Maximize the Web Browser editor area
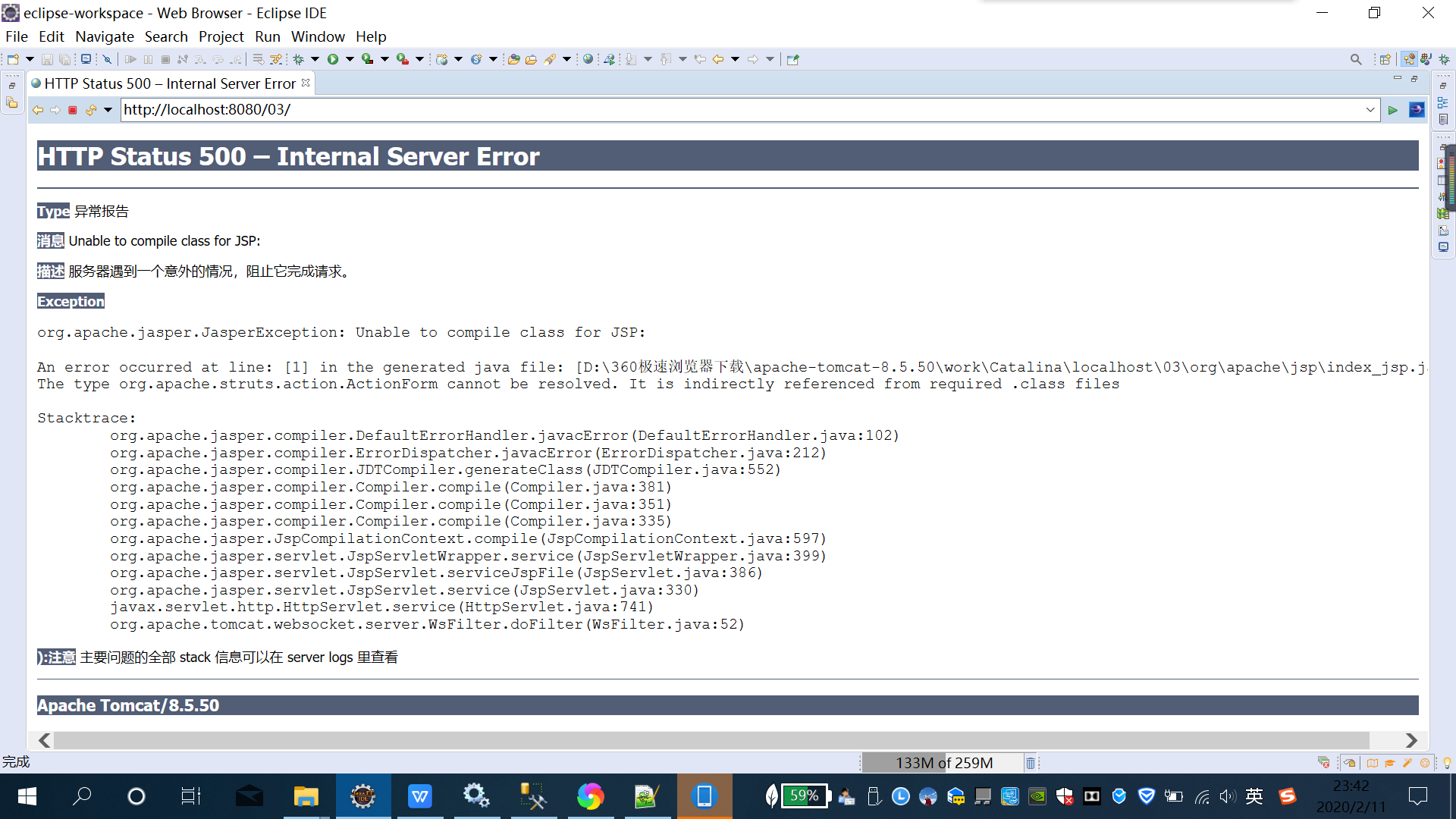The image size is (1456, 819). pyautogui.click(x=1414, y=78)
